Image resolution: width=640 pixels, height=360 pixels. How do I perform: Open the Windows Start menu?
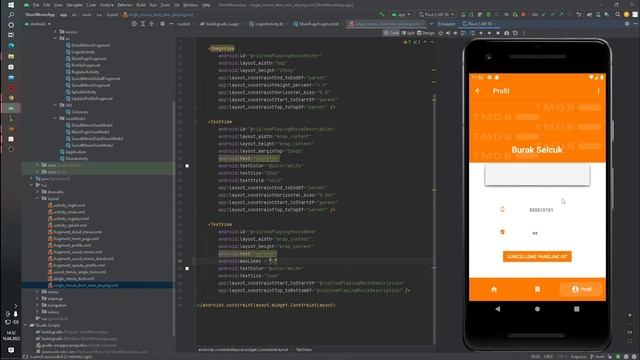11,5
